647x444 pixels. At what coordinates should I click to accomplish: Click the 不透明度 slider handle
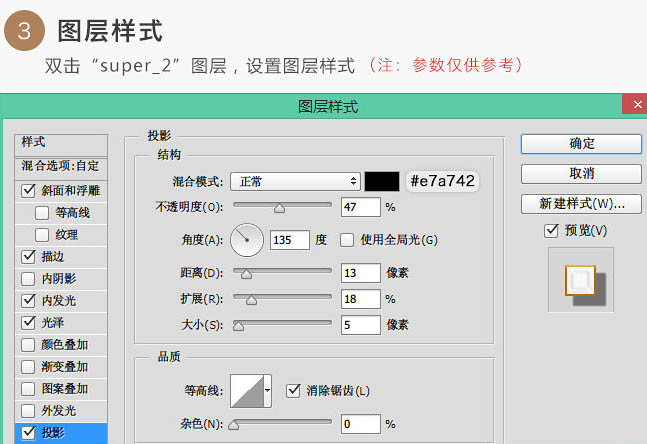coord(279,208)
